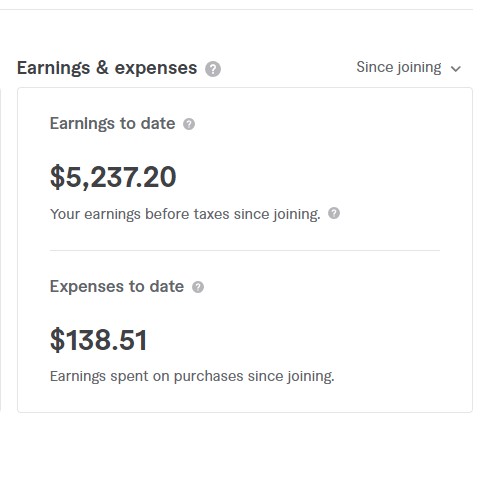496x477 pixels.
Task: Open the Since joining period dropdown
Action: (409, 68)
